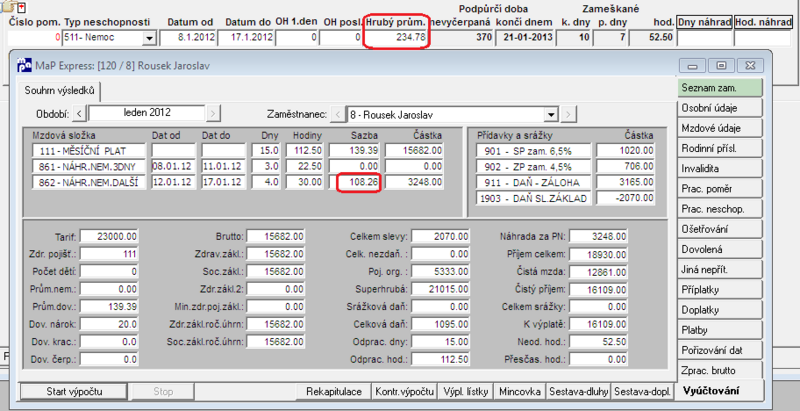Click deduction 902 - ZP zam. 4,5%

534,167
